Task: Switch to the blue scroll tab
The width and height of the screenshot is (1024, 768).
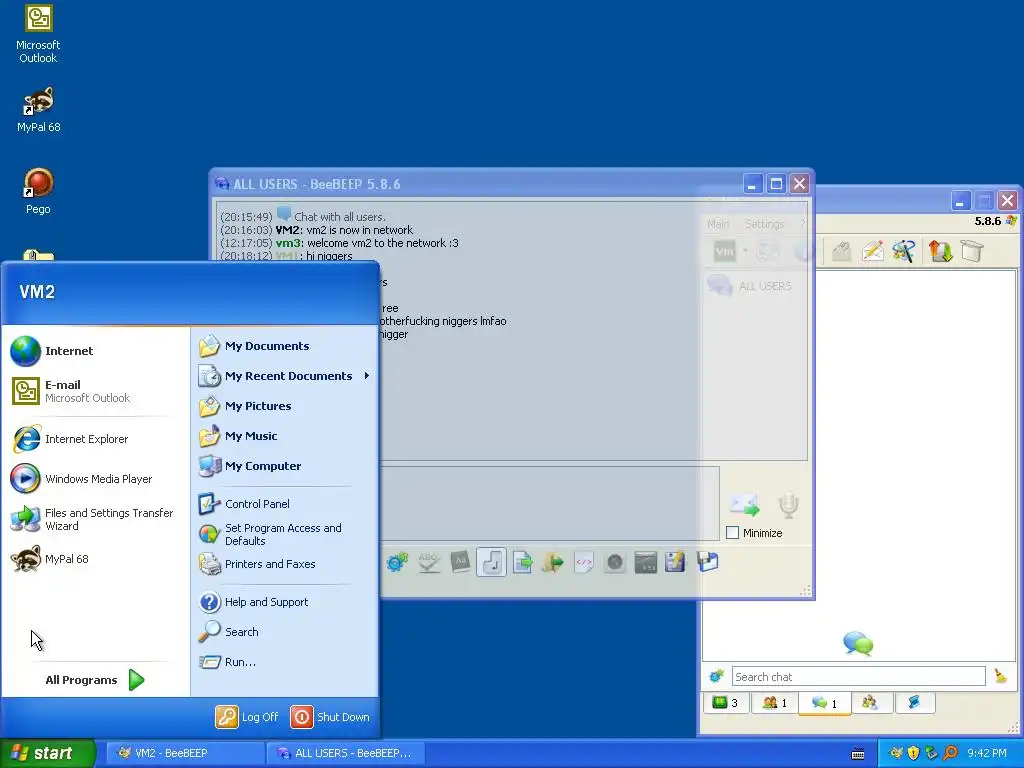Action: pos(914,703)
